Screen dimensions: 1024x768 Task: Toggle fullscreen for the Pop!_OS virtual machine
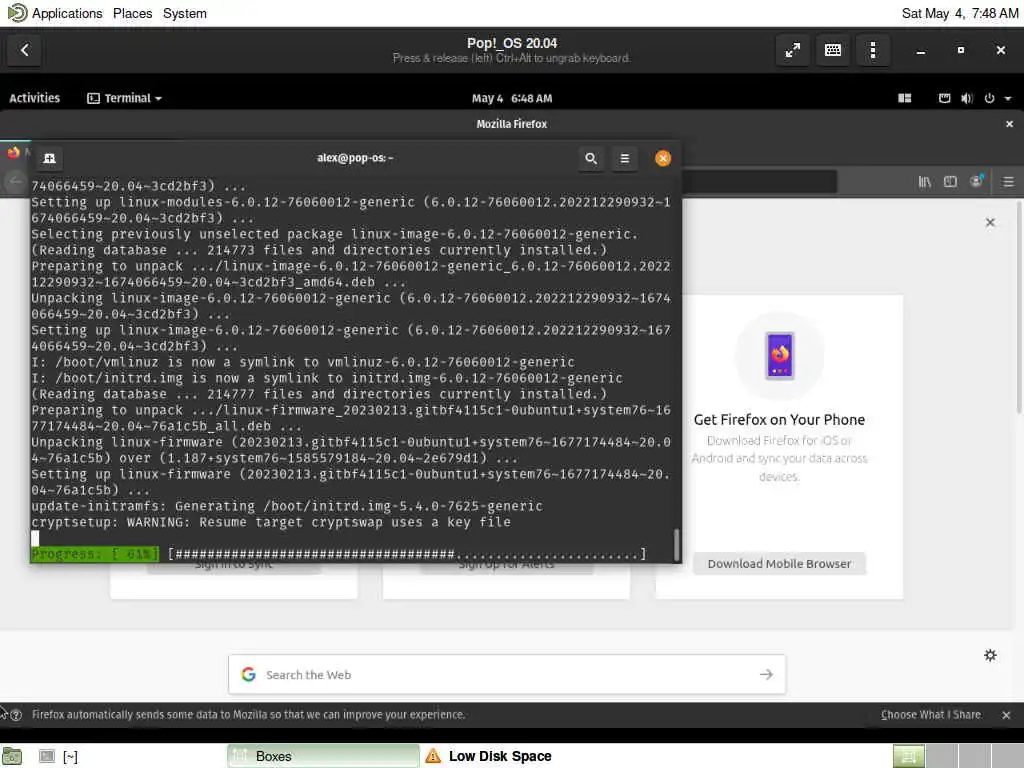coord(793,50)
